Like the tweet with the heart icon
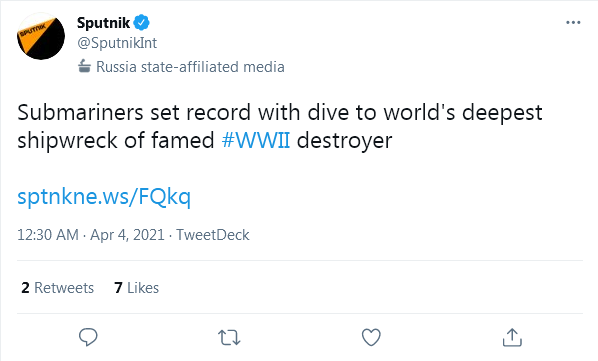This screenshot has height=361, width=598. [x=371, y=337]
